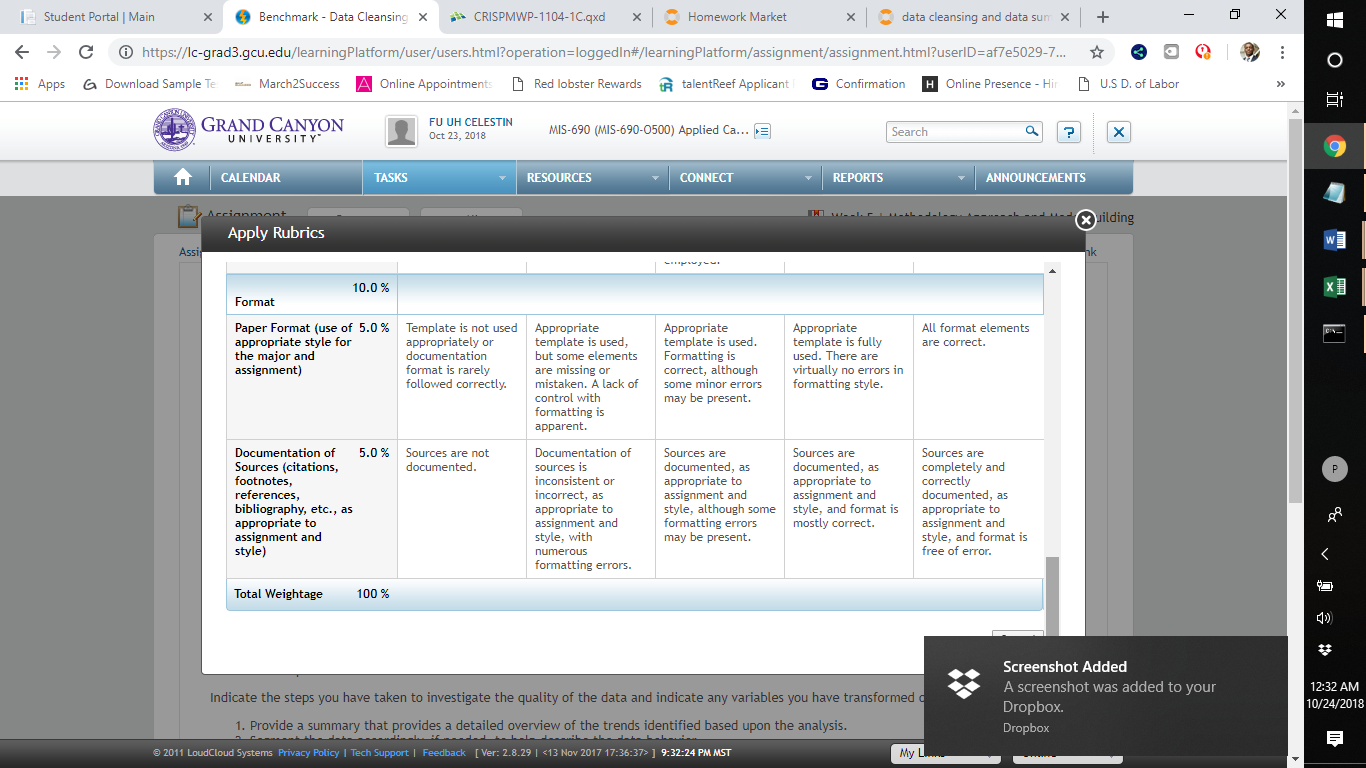Go back to the previous page

22,52
